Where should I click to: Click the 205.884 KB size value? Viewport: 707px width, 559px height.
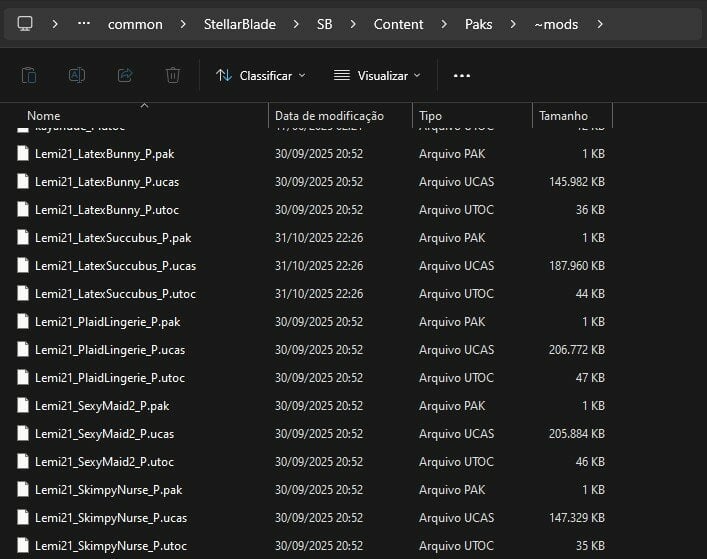(x=577, y=434)
